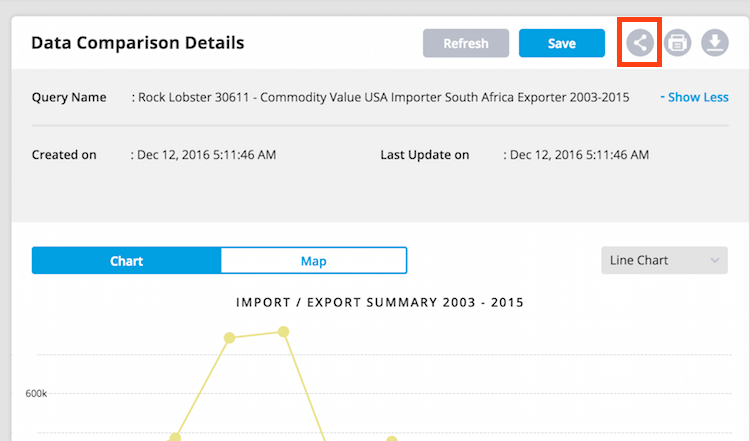Click the 600k axis label
The height and width of the screenshot is (441, 750).
pos(36,393)
